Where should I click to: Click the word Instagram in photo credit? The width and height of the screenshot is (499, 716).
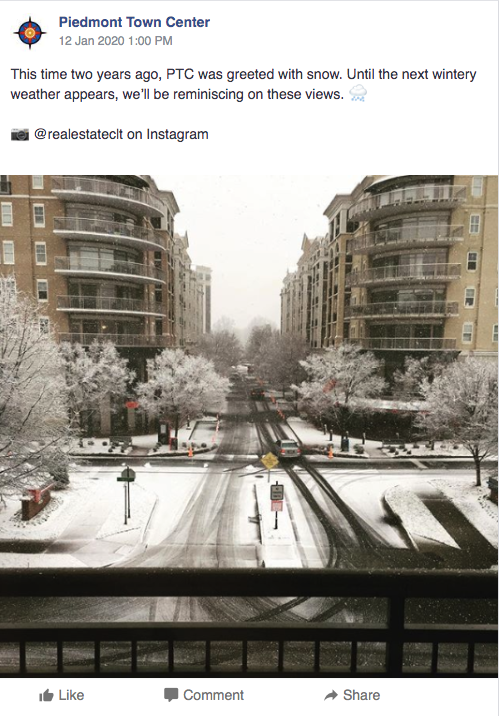(177, 134)
